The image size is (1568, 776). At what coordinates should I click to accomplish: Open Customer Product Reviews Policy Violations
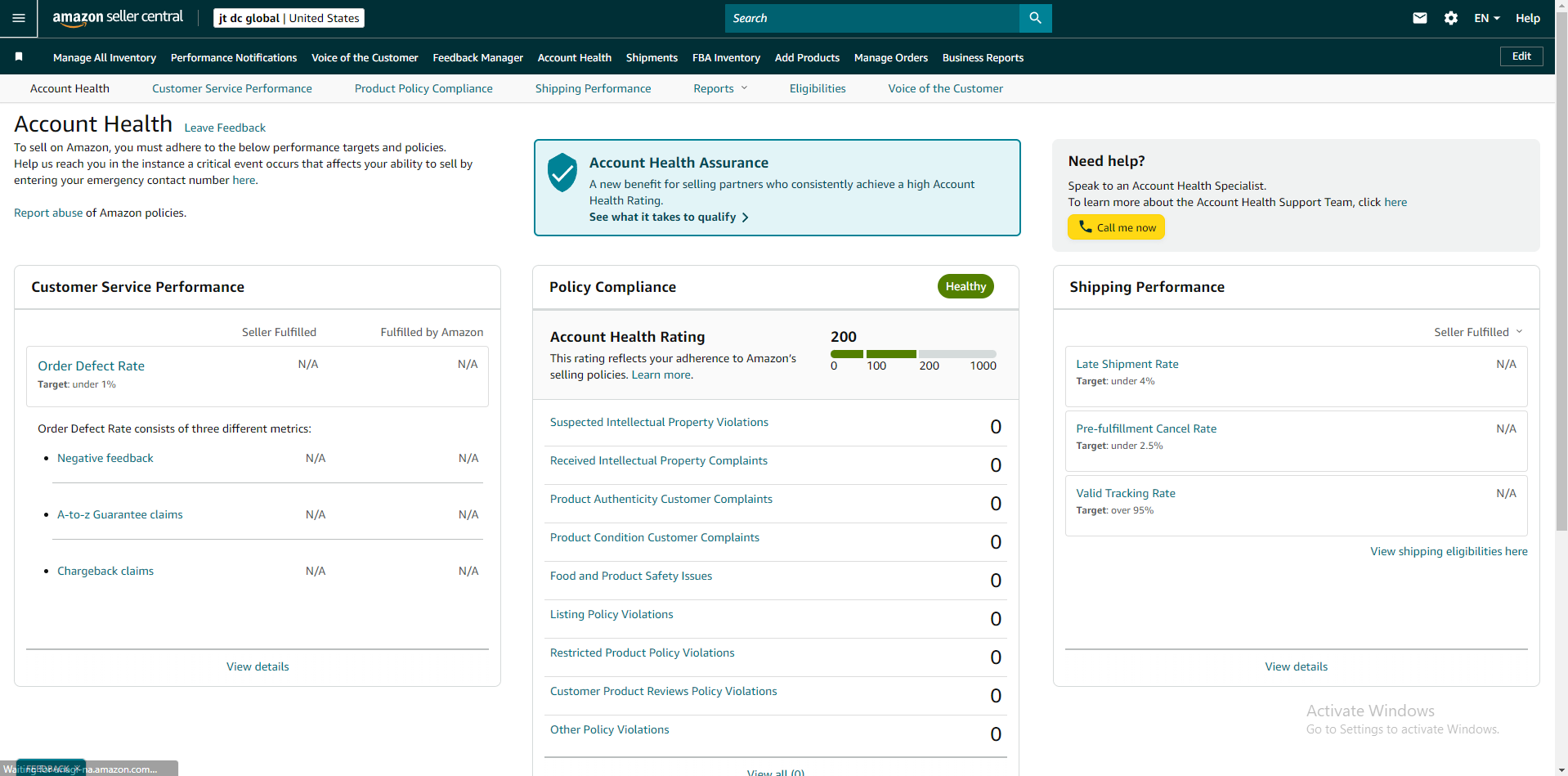[663, 691]
